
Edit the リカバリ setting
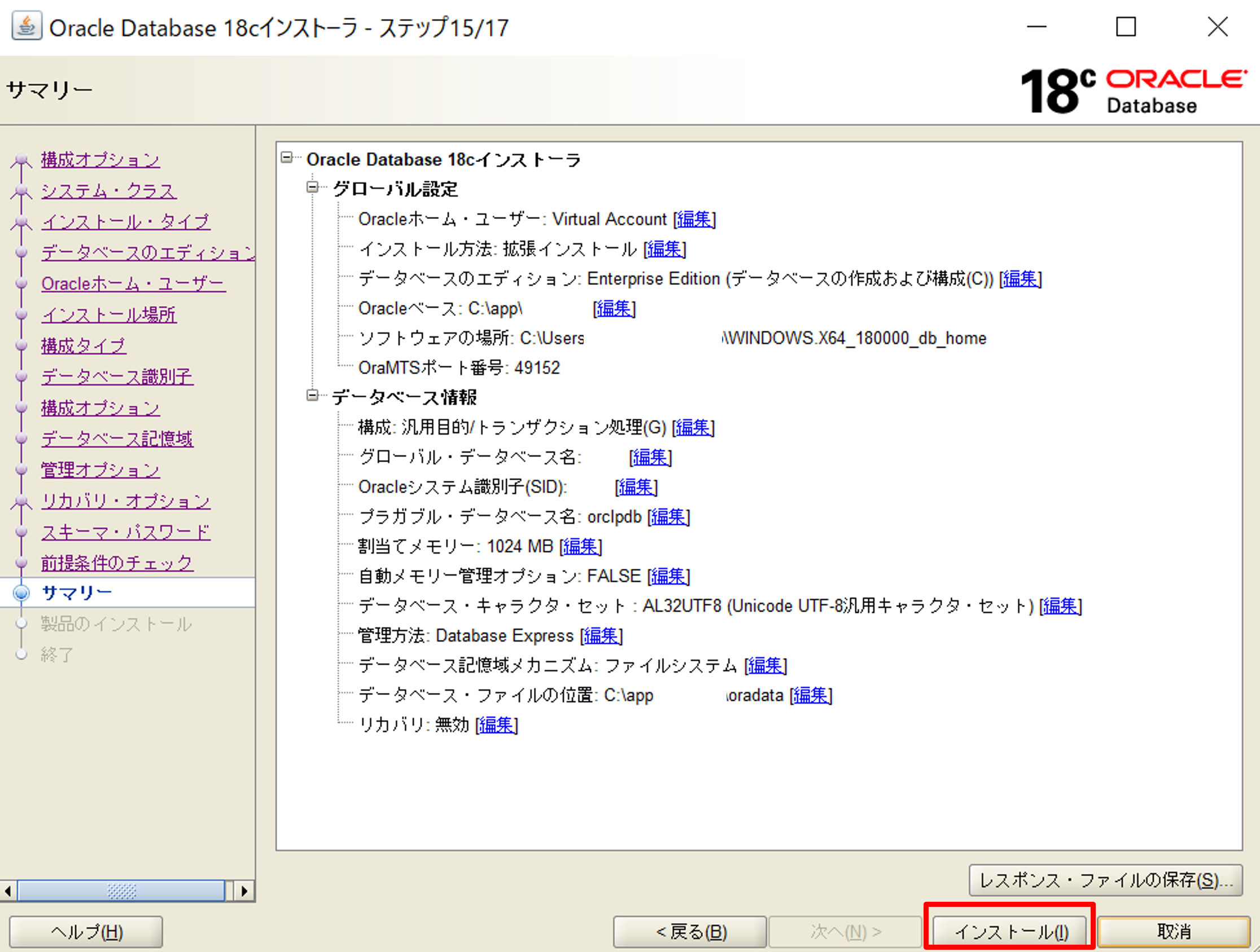[x=496, y=725]
